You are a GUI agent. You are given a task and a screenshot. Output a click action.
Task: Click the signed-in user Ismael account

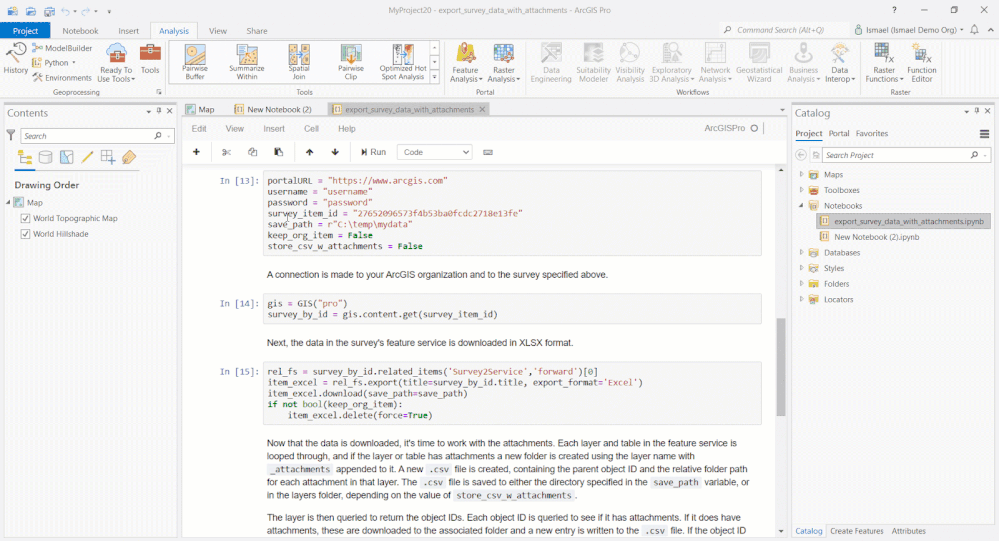pos(909,30)
